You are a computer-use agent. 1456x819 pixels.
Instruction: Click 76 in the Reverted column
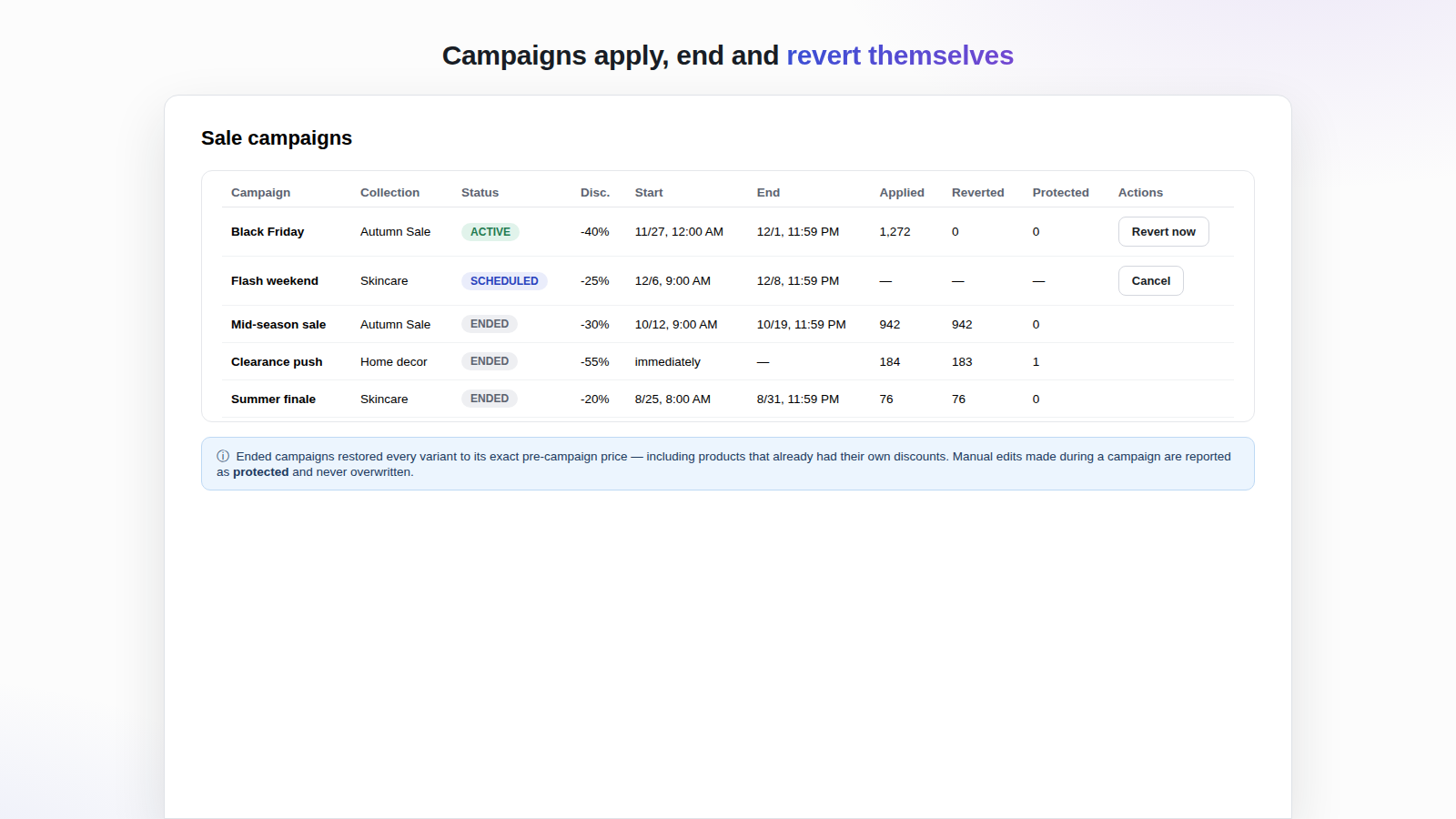point(958,399)
